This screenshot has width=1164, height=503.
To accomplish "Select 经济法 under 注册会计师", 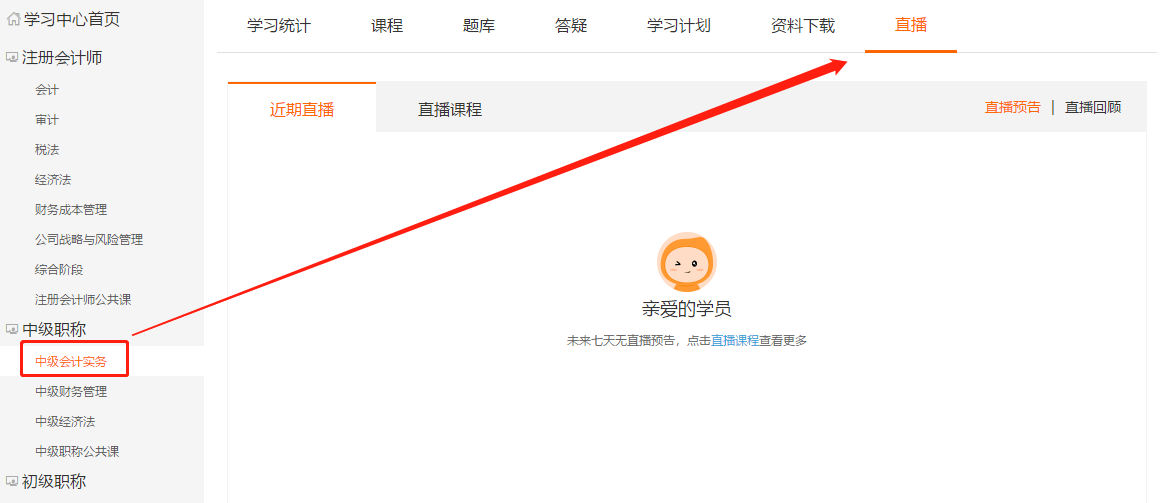I will pos(53,180).
